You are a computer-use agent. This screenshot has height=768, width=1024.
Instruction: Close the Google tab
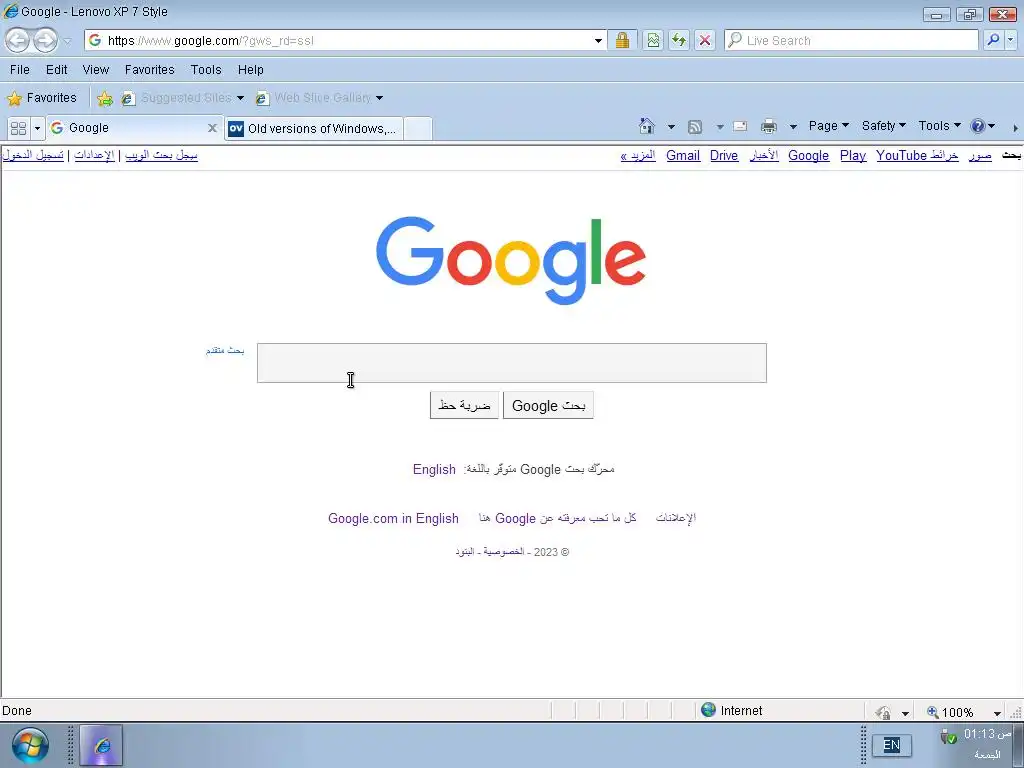tap(212, 128)
